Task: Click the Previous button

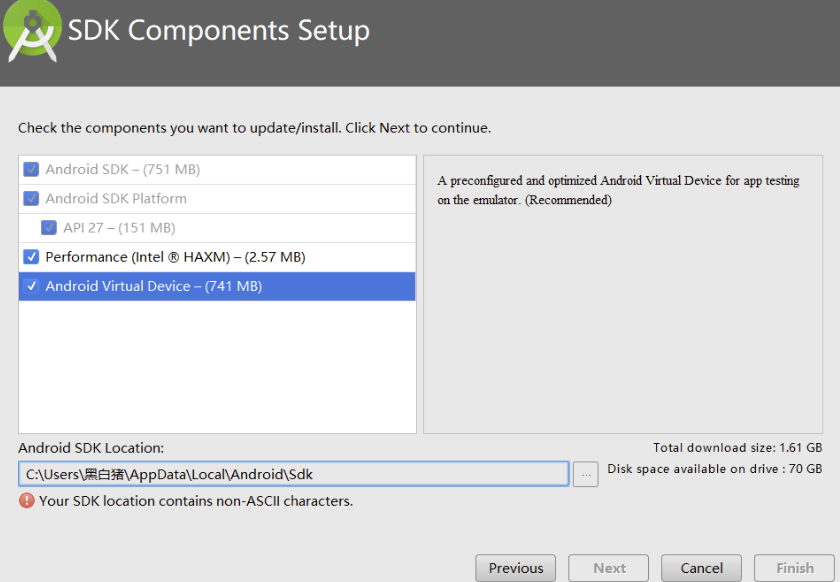Action: click(x=516, y=568)
